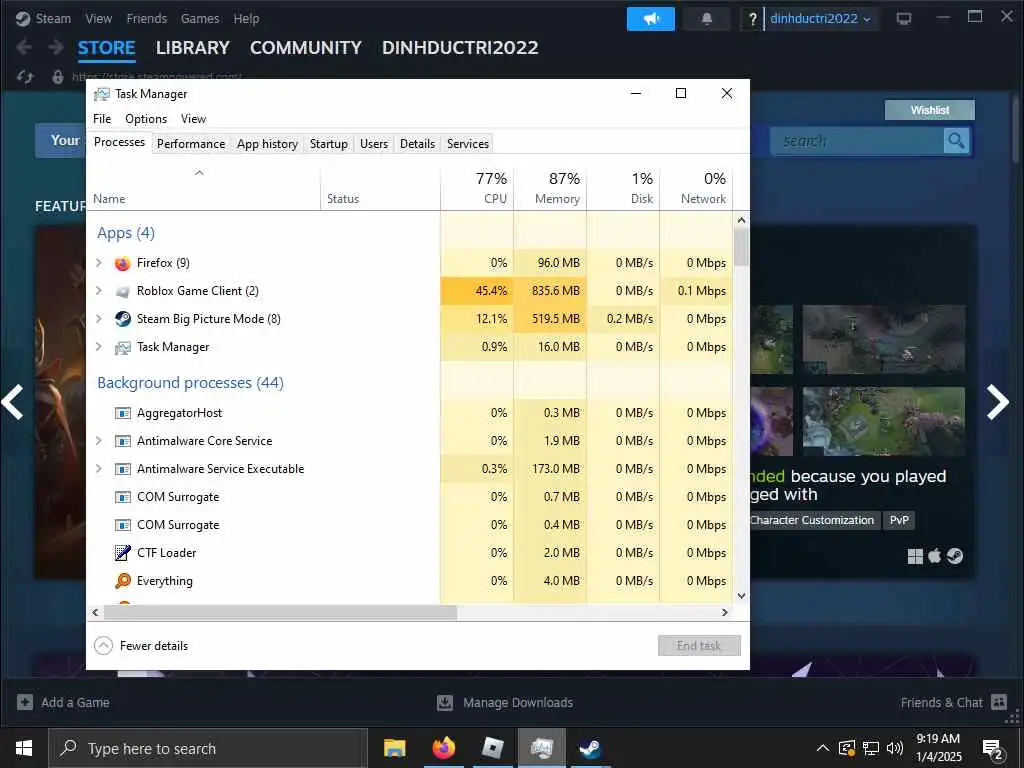Expand the Firefox (9) process group

pyautogui.click(x=99, y=263)
